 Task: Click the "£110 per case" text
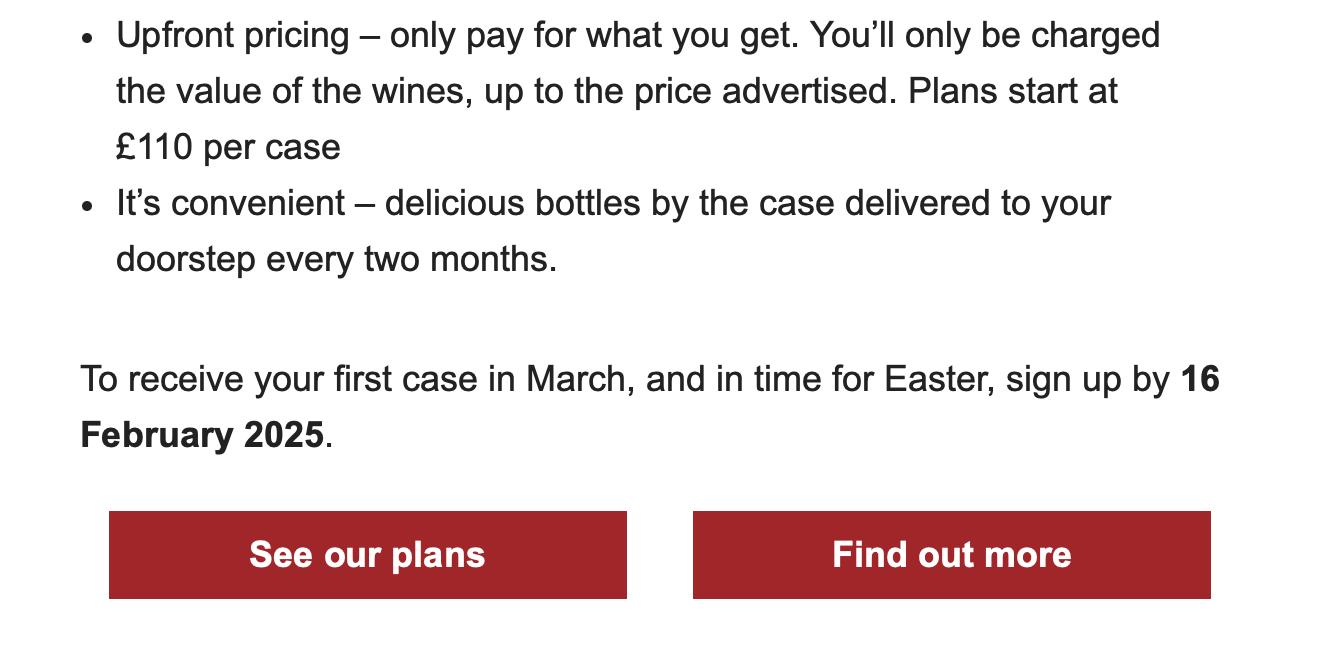point(228,147)
